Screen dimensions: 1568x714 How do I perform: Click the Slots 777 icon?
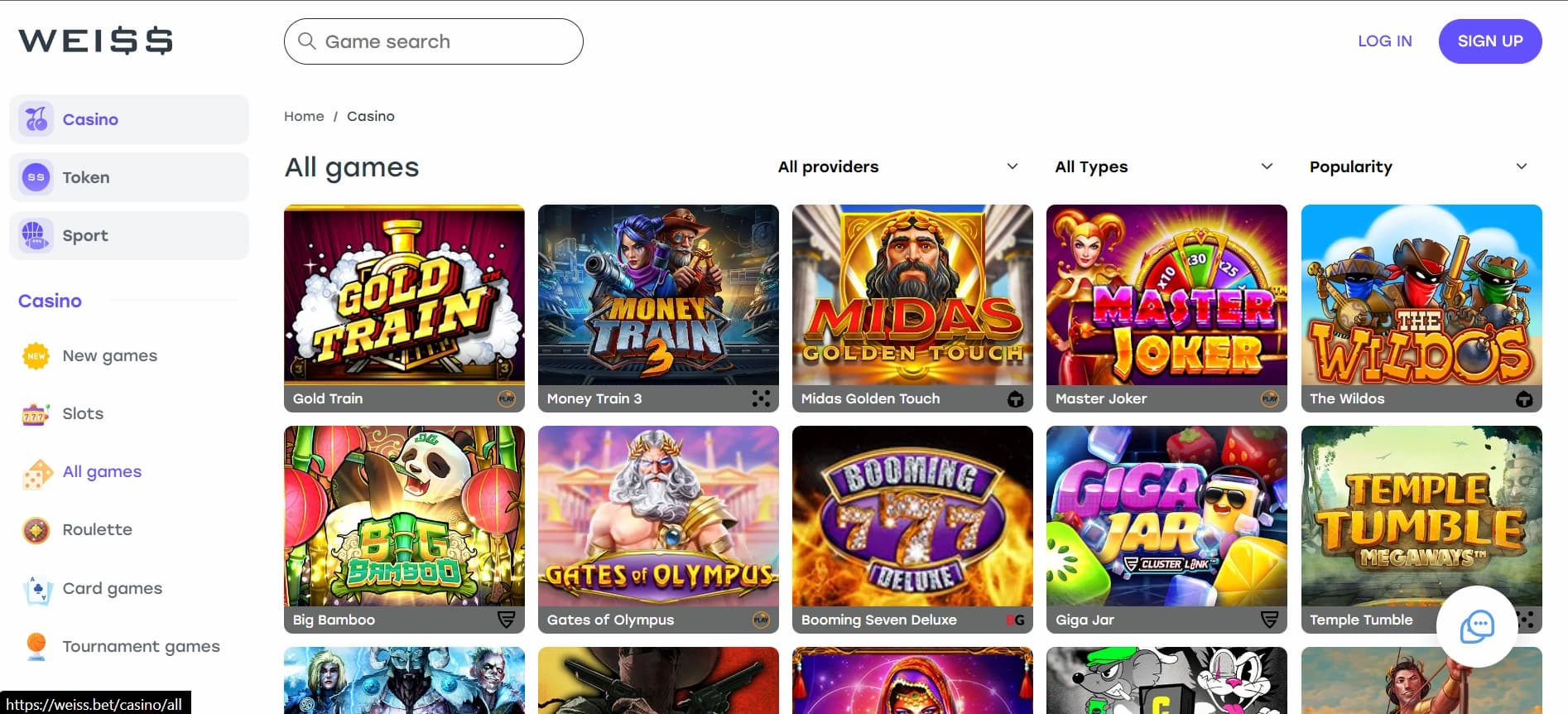[36, 413]
